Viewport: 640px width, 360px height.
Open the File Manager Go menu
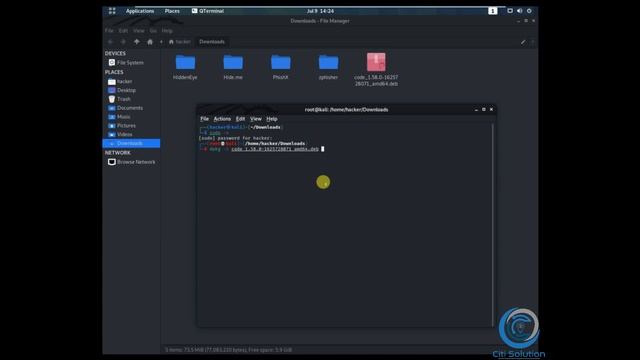(x=153, y=31)
